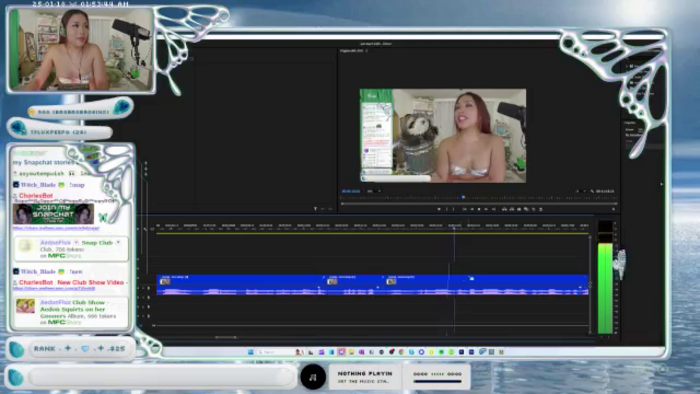The width and height of the screenshot is (700, 394).
Task: Open the playback resolution dropdown
Action: click(x=580, y=191)
